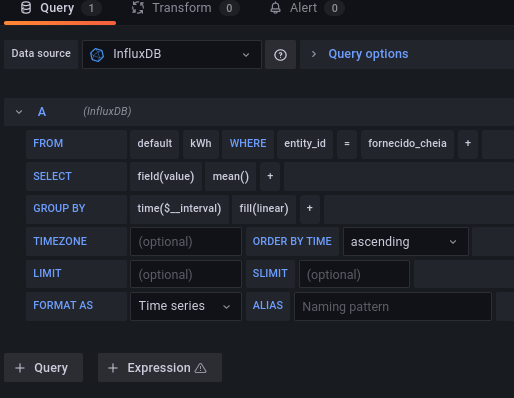Viewport: 514px width, 398px height.
Task: Select the default retention policy segment
Action: pos(155,144)
